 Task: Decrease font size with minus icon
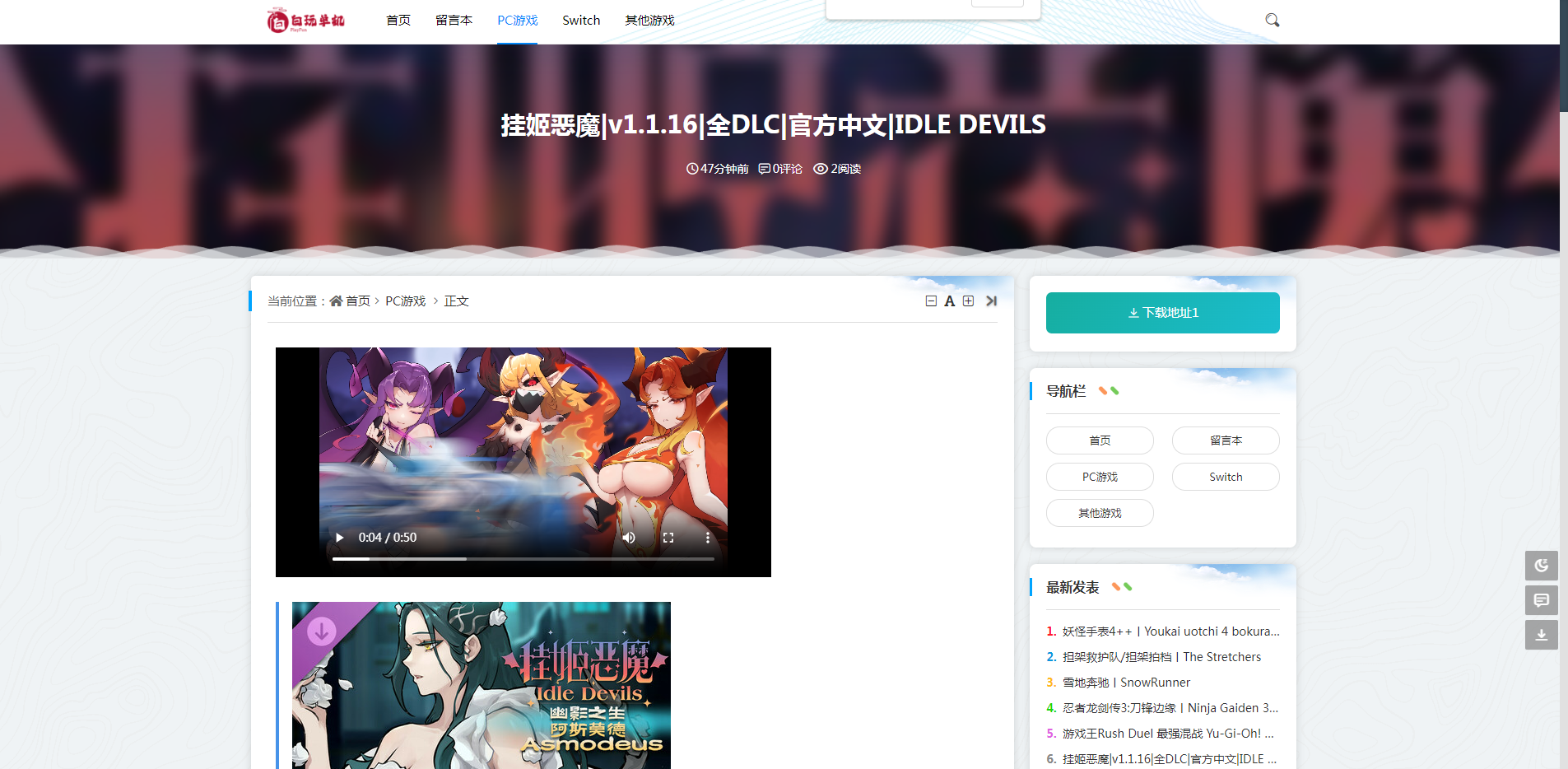931,301
